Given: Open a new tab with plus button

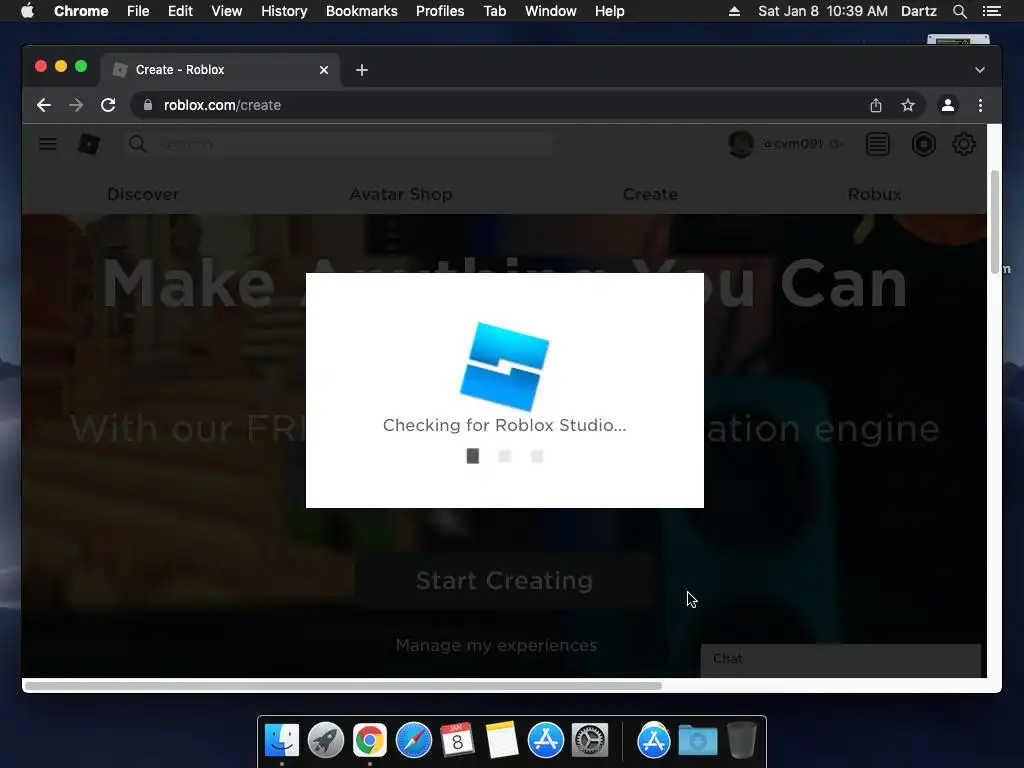Looking at the screenshot, I should 362,70.
